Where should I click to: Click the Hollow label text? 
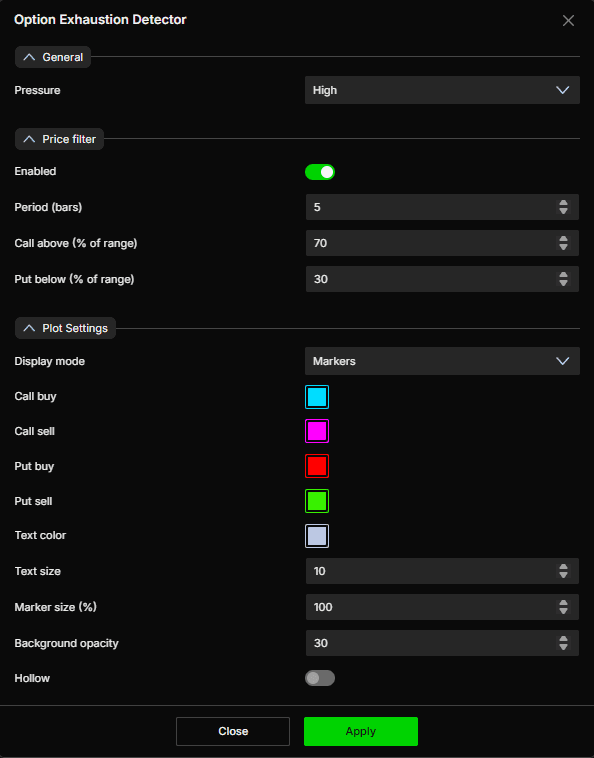tap(32, 678)
